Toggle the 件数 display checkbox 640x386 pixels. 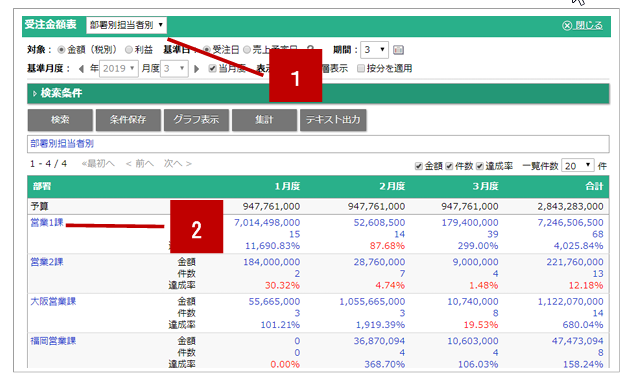449,166
